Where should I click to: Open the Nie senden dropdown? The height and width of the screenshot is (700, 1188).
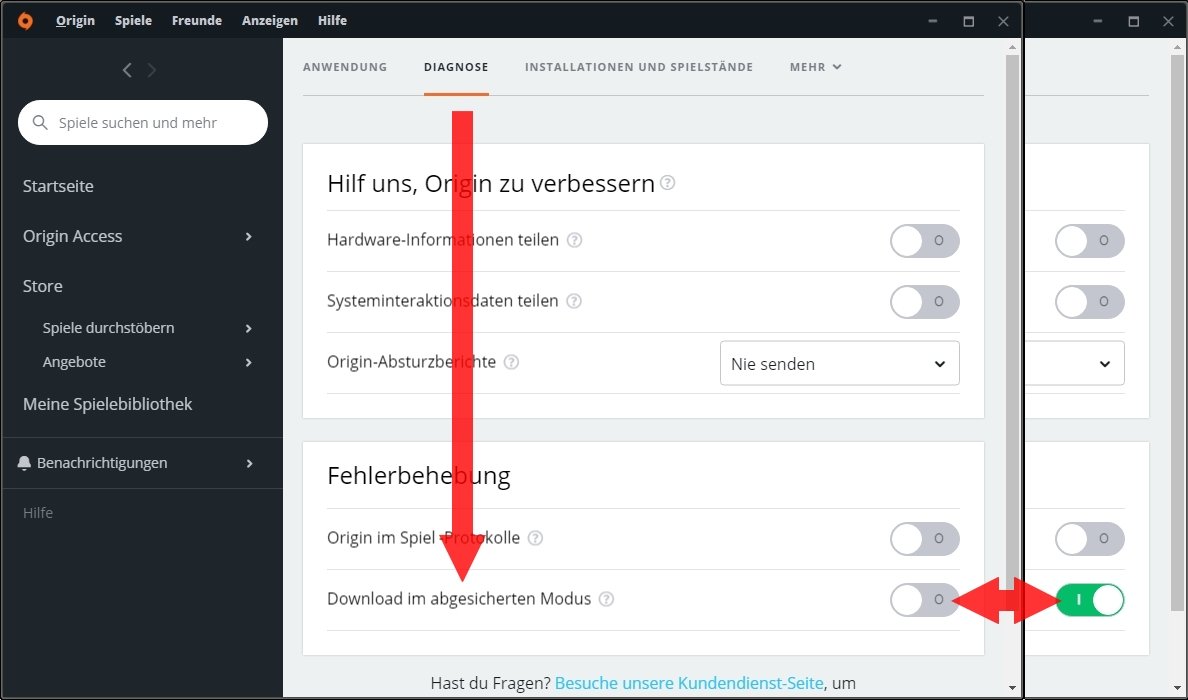point(839,364)
